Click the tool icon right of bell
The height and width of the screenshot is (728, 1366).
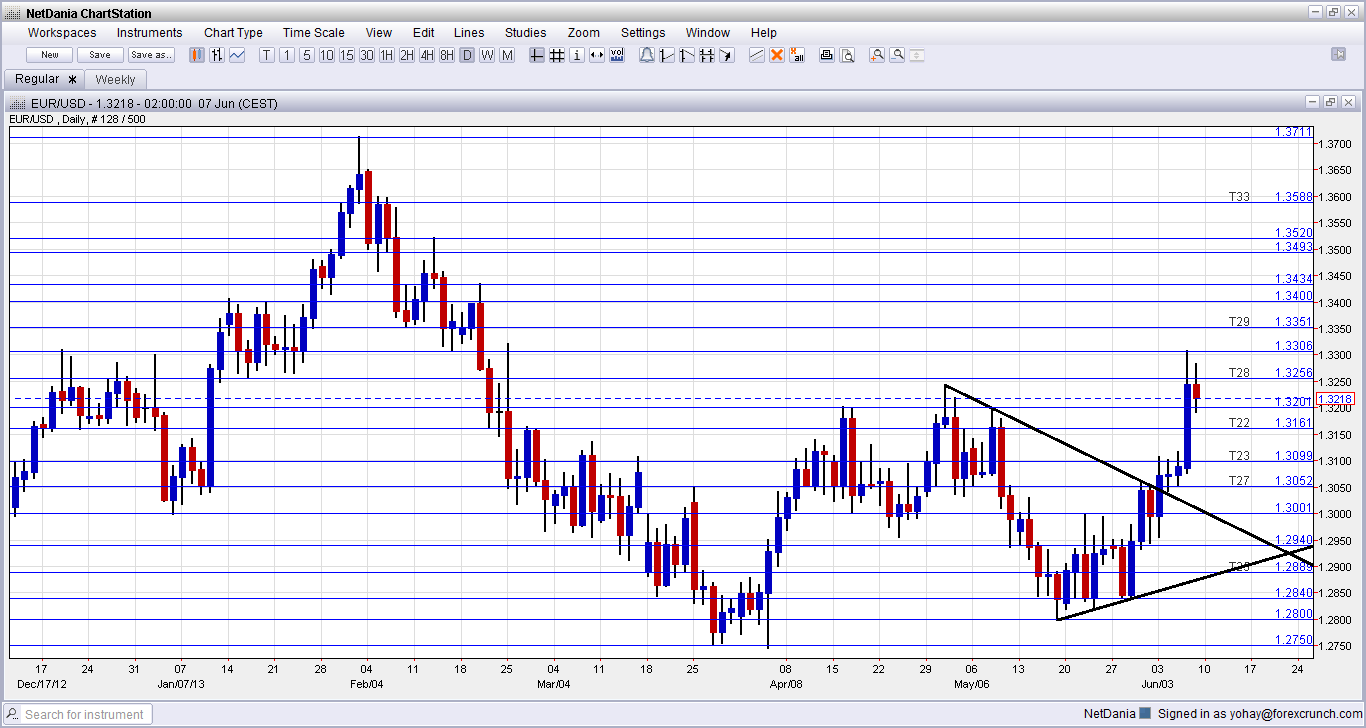[x=667, y=55]
